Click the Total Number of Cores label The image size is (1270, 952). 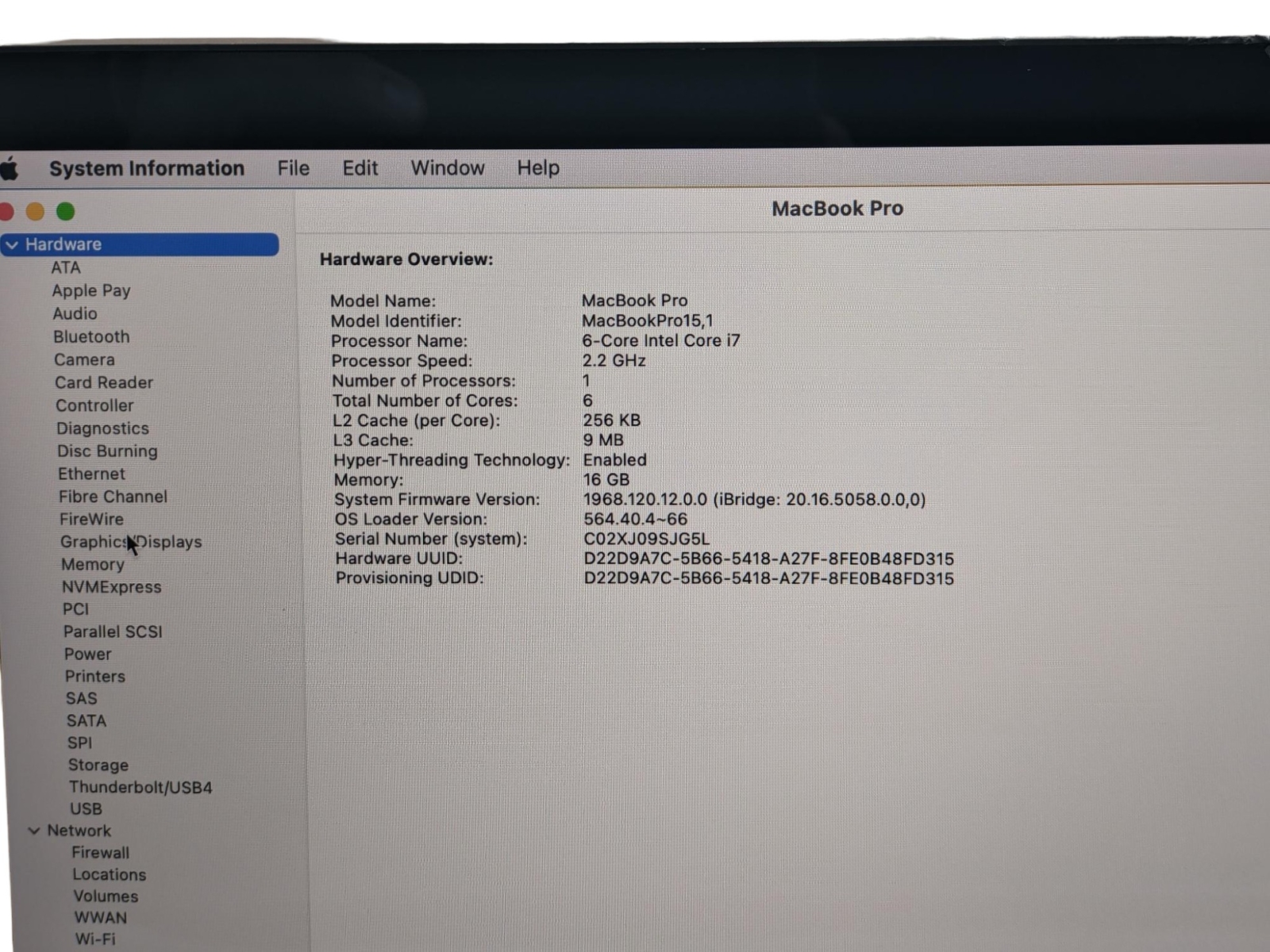[x=425, y=400]
